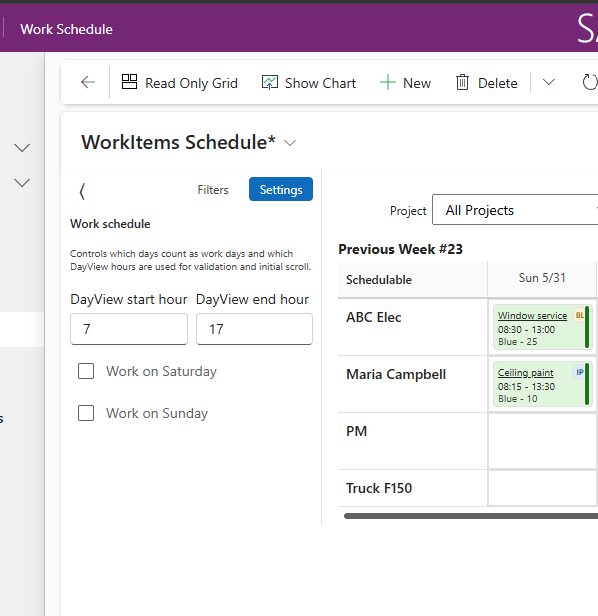Screen dimensions: 598x616
Task: Select the ABC Elec schedulable row
Action: [x=374, y=317]
